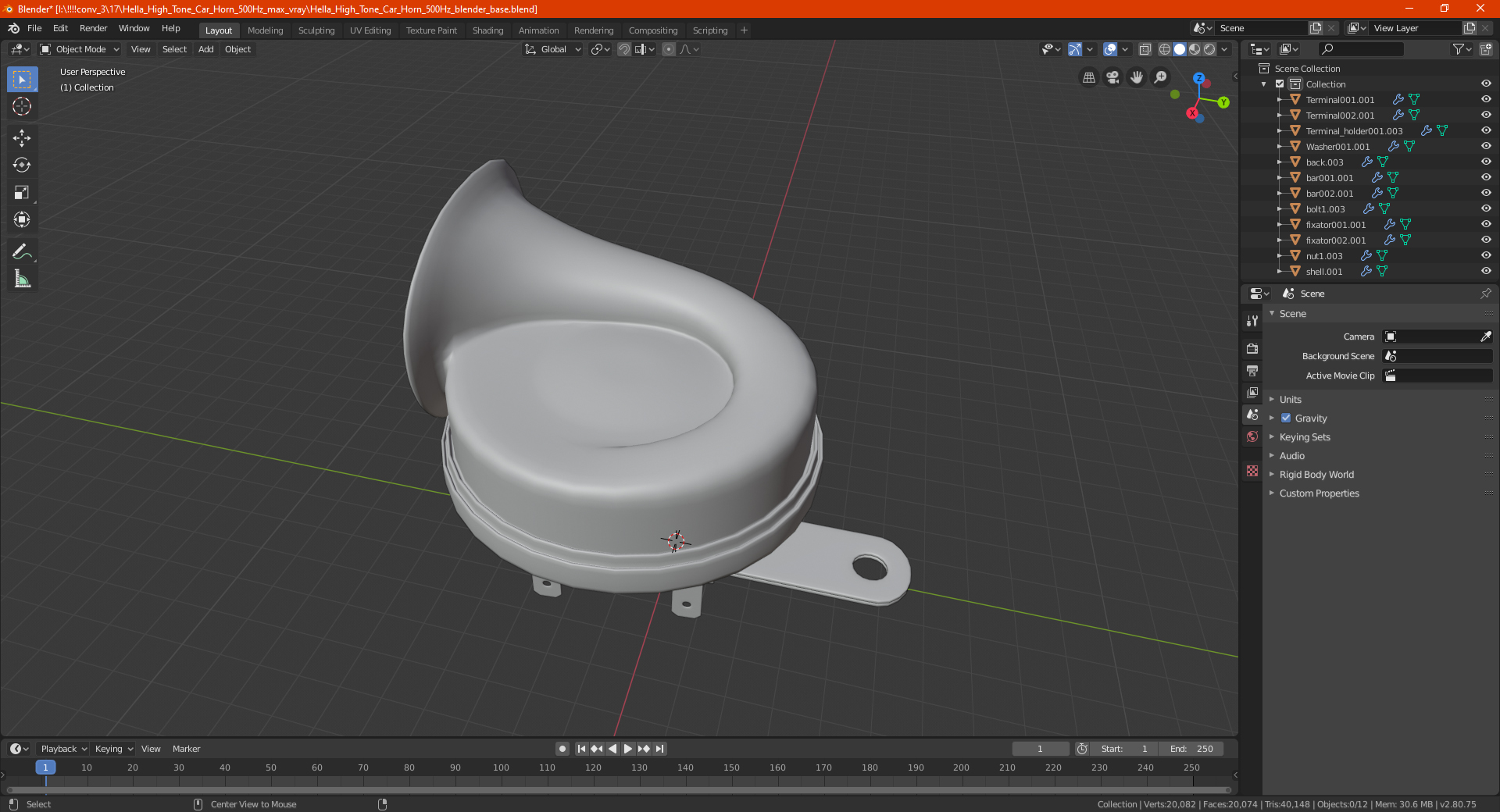This screenshot has width=1500, height=812.
Task: Click the End frame 250 field
Action: pyautogui.click(x=1191, y=749)
